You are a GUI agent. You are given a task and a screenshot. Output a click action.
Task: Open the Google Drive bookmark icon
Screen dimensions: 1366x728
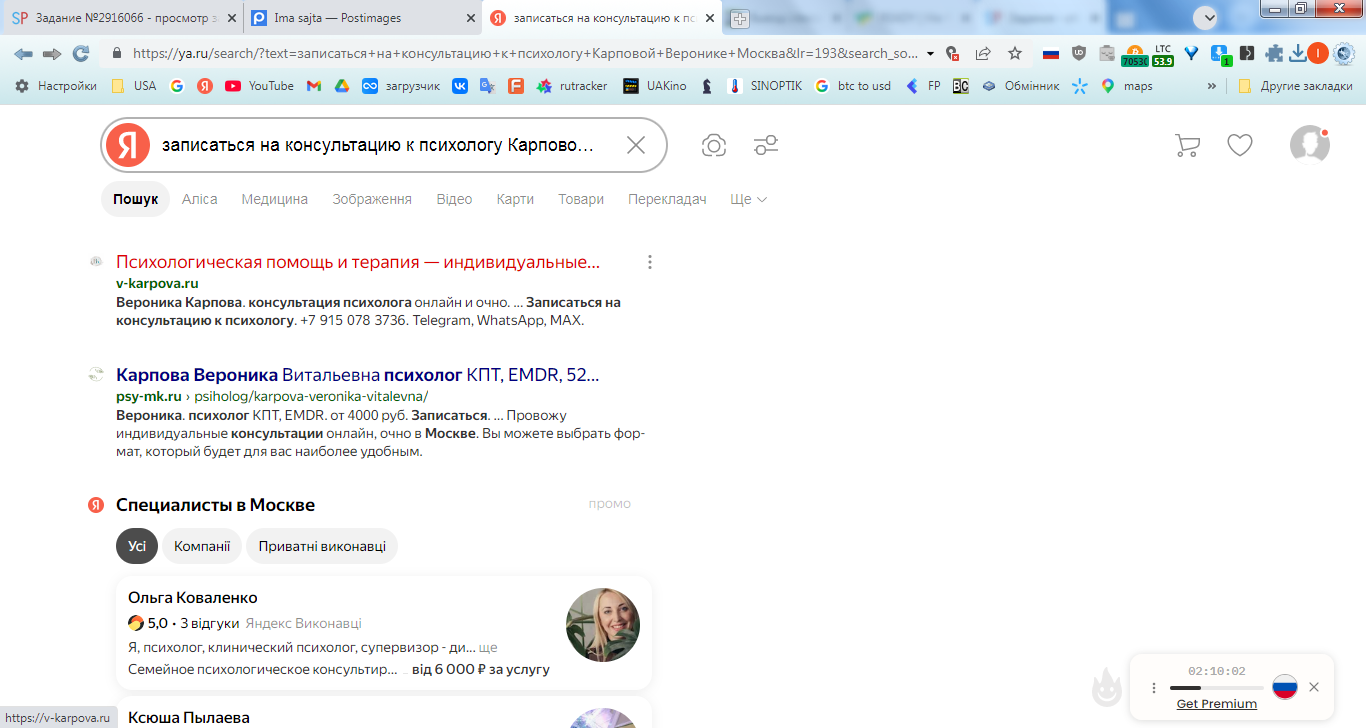click(x=341, y=86)
